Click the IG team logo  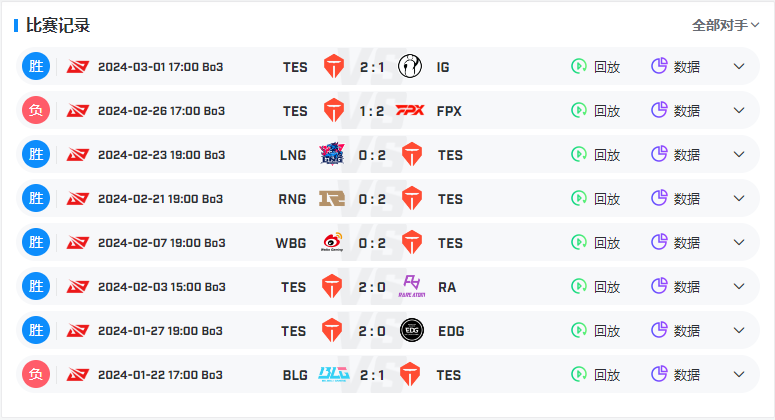coord(410,66)
